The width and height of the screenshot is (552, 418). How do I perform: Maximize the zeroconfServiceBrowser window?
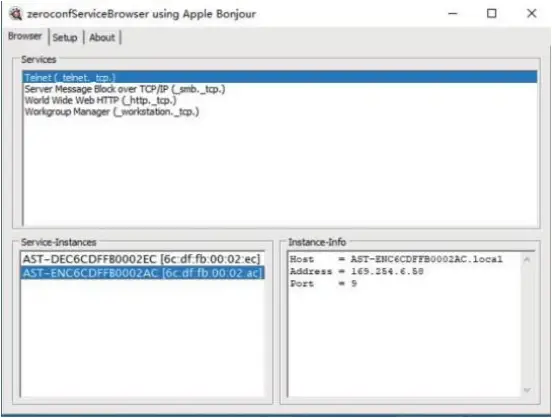(x=492, y=14)
